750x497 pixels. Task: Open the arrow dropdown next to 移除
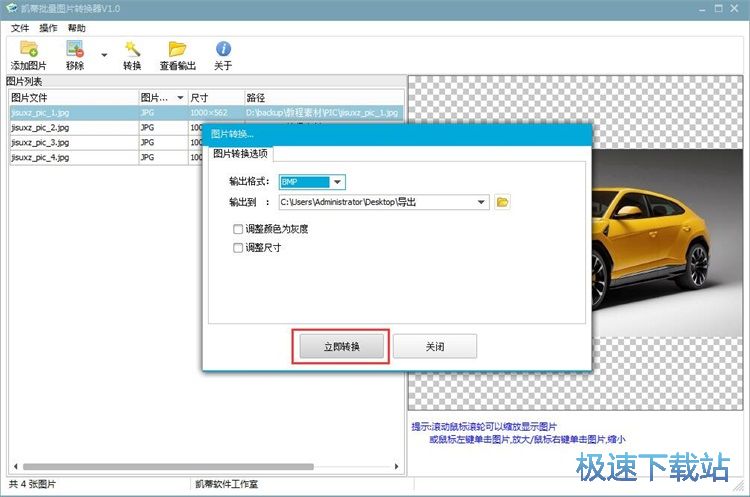(104, 55)
